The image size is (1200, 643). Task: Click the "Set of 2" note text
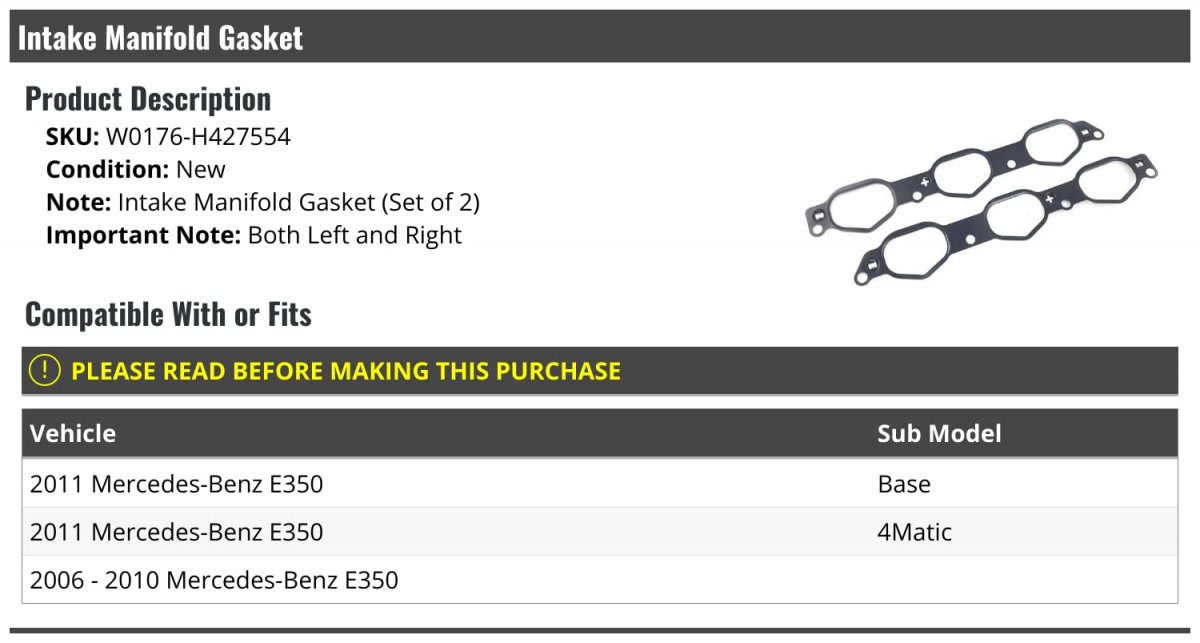[430, 202]
